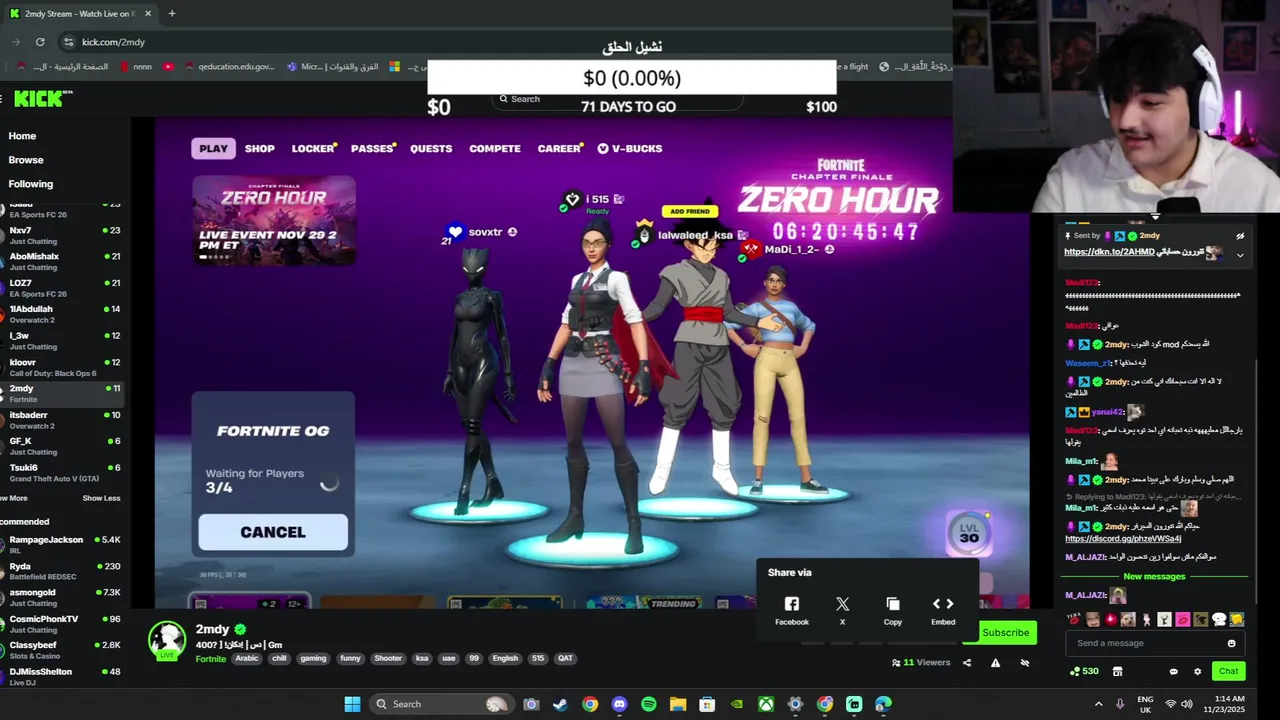Show hidden system tray icons chevron
Screen dimensions: 1280x720
point(1098,704)
